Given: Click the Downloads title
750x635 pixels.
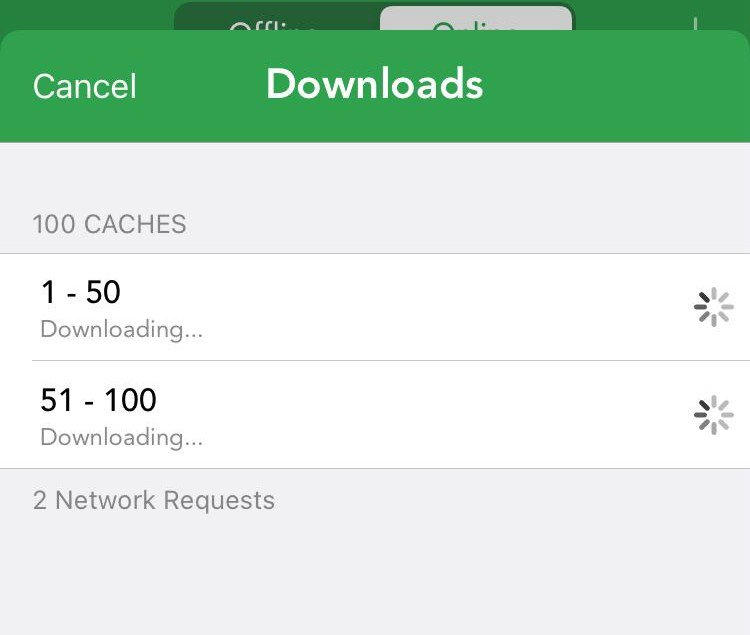Looking at the screenshot, I should (x=375, y=84).
